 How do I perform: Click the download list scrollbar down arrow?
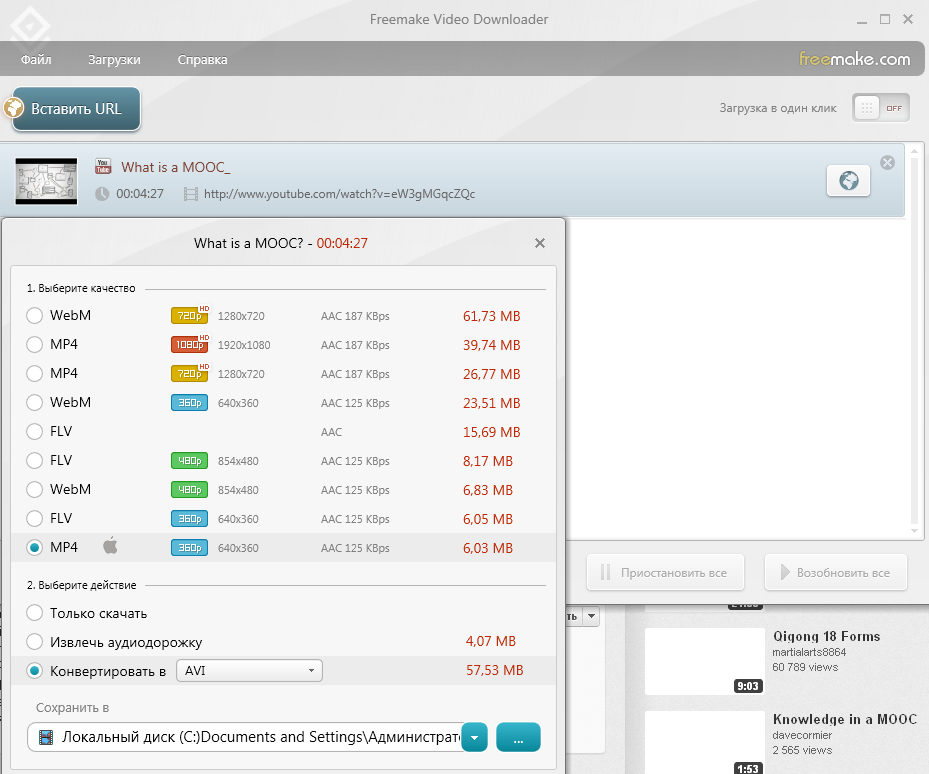[x=914, y=531]
